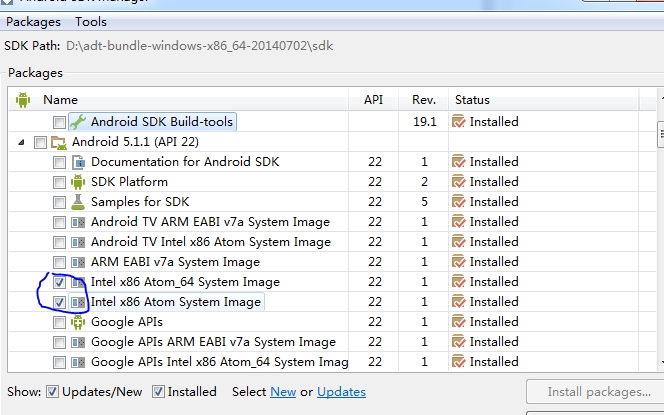This screenshot has height=415, width=664.
Task: Click the Documentation for Android SDK icon
Action: (x=78, y=162)
